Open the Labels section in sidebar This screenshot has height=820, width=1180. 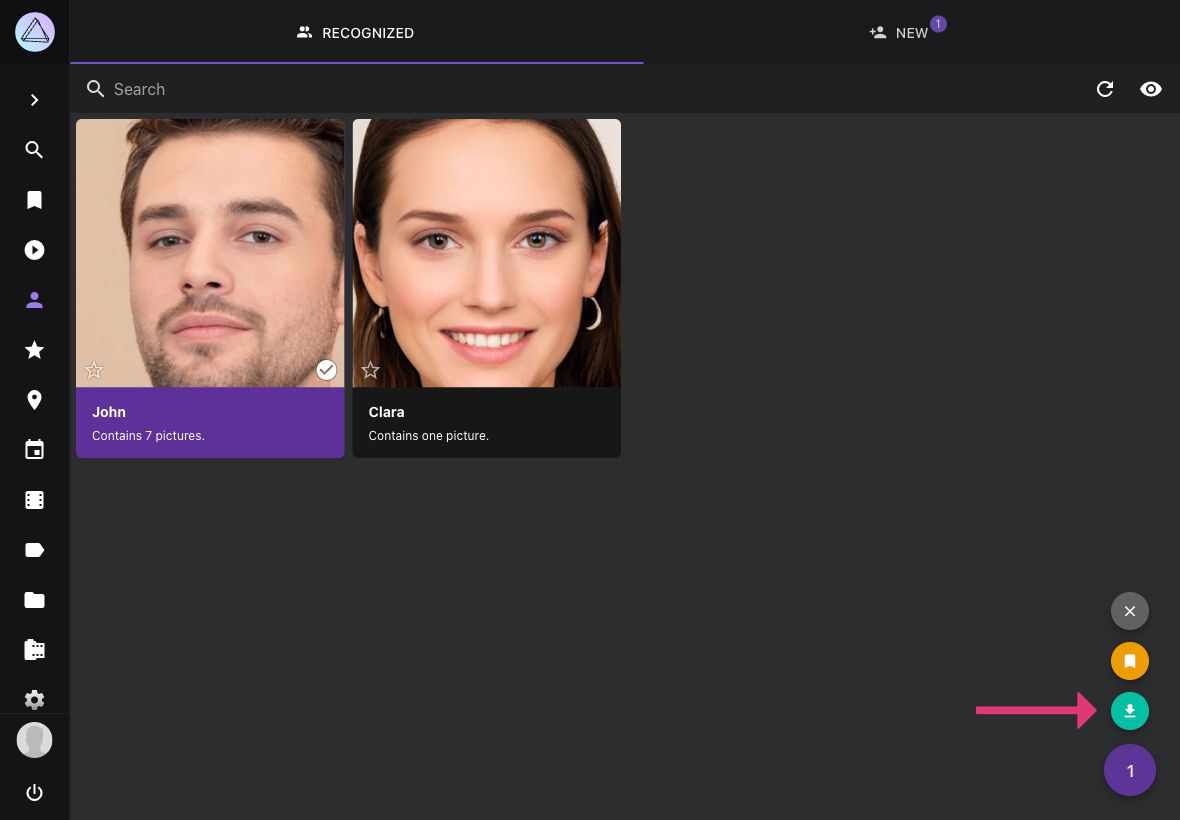coord(35,550)
